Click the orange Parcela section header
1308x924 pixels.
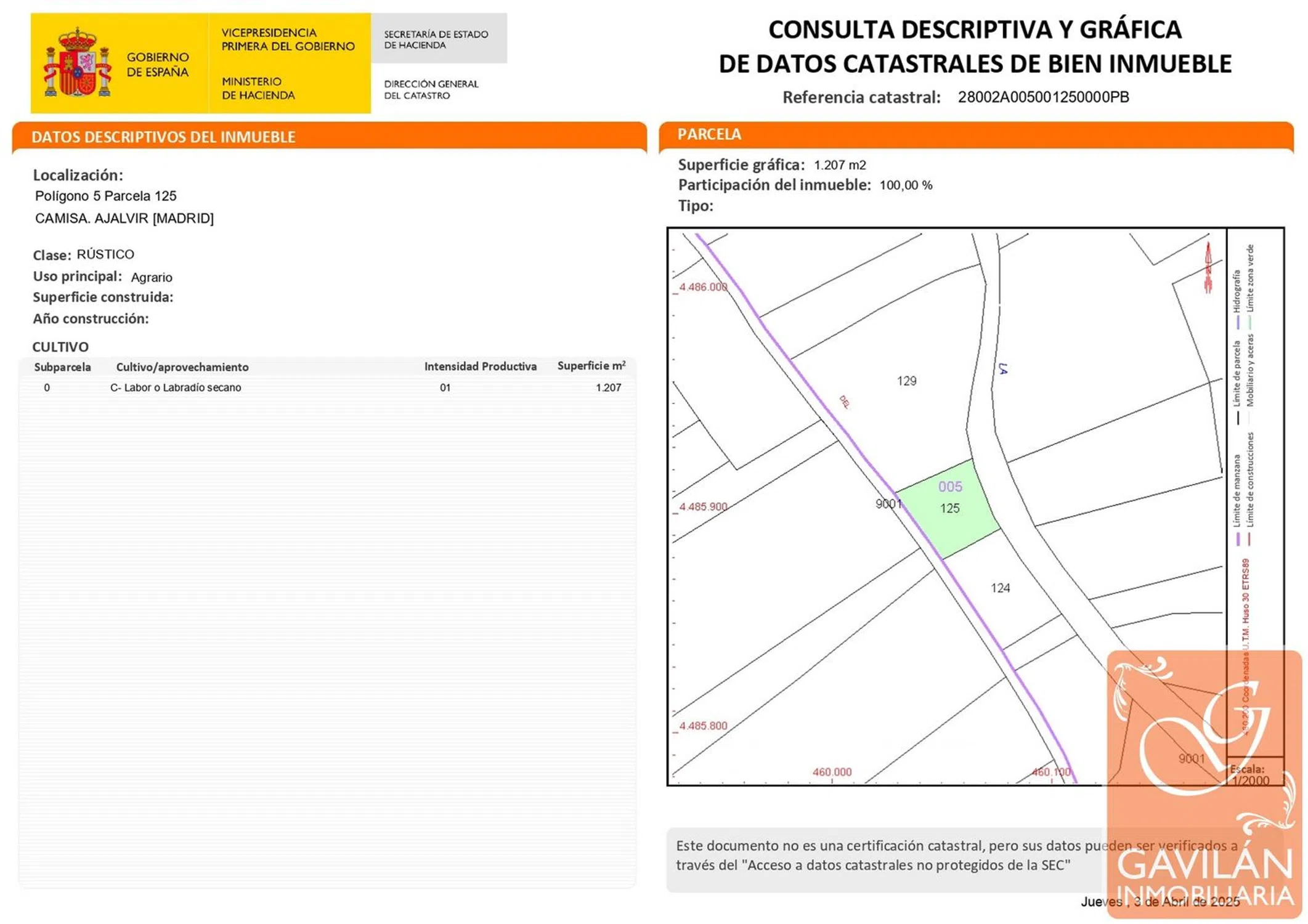[x=709, y=134]
